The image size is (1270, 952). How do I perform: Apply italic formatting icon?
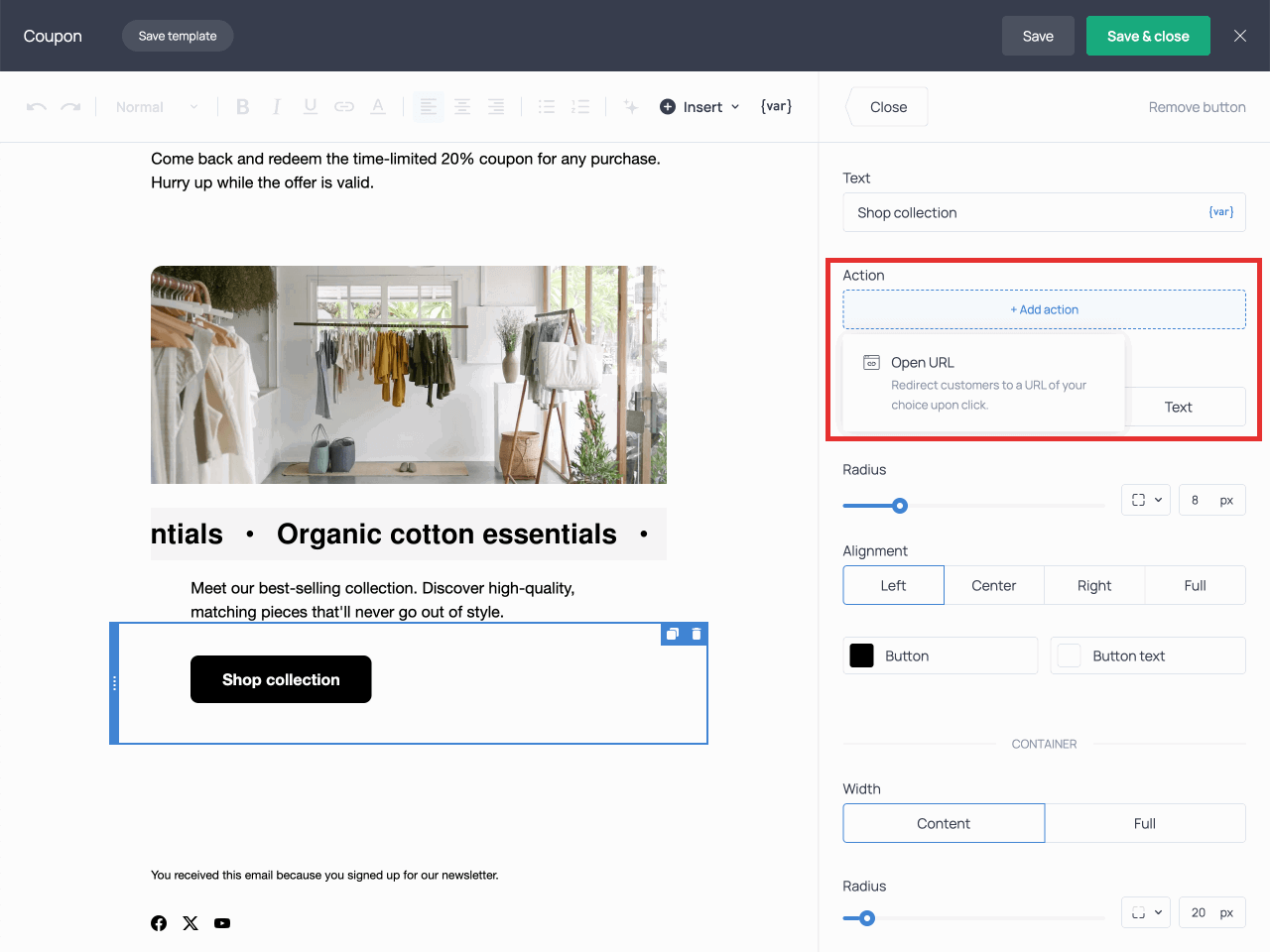(277, 107)
